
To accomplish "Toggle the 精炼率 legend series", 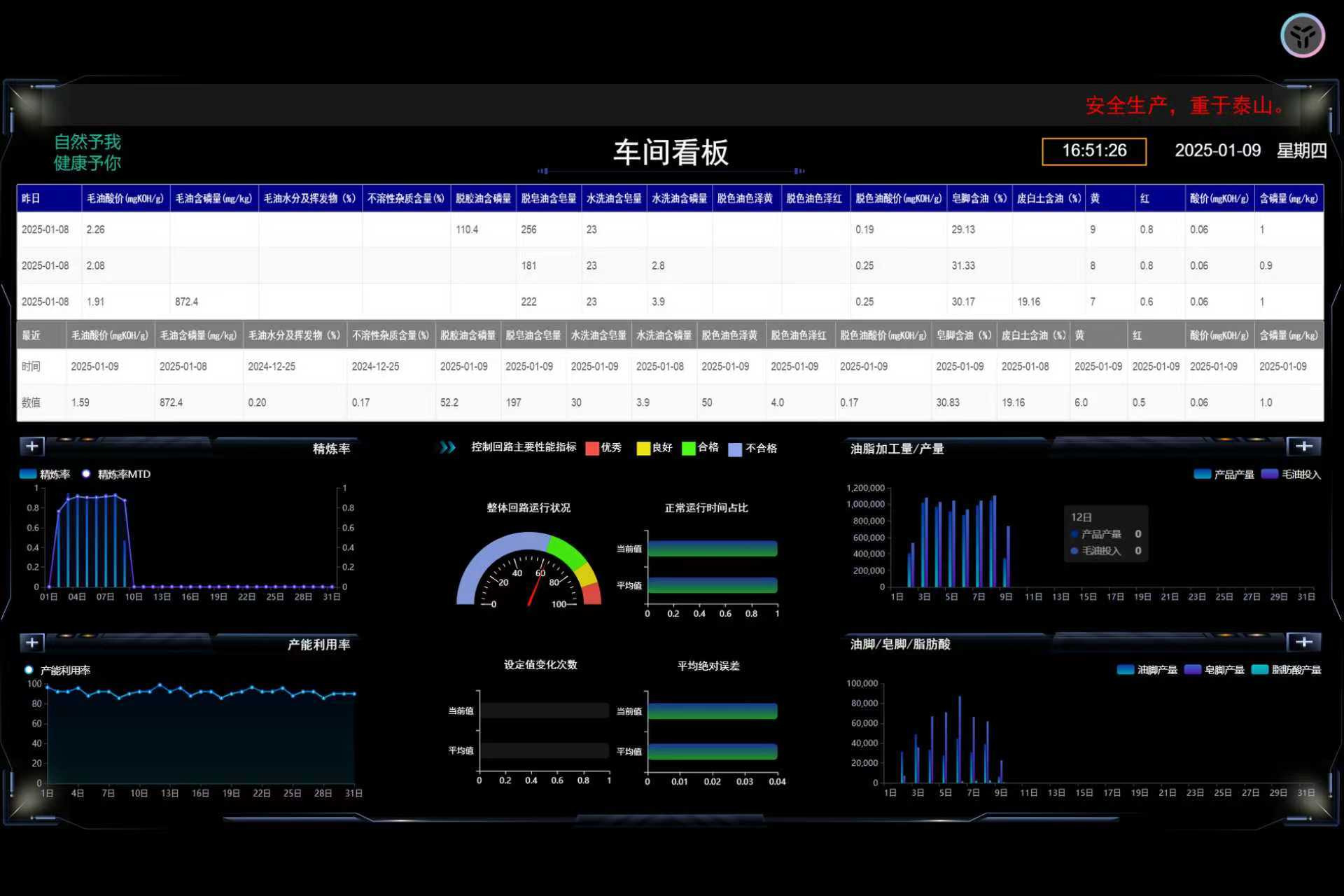I will tap(28, 474).
